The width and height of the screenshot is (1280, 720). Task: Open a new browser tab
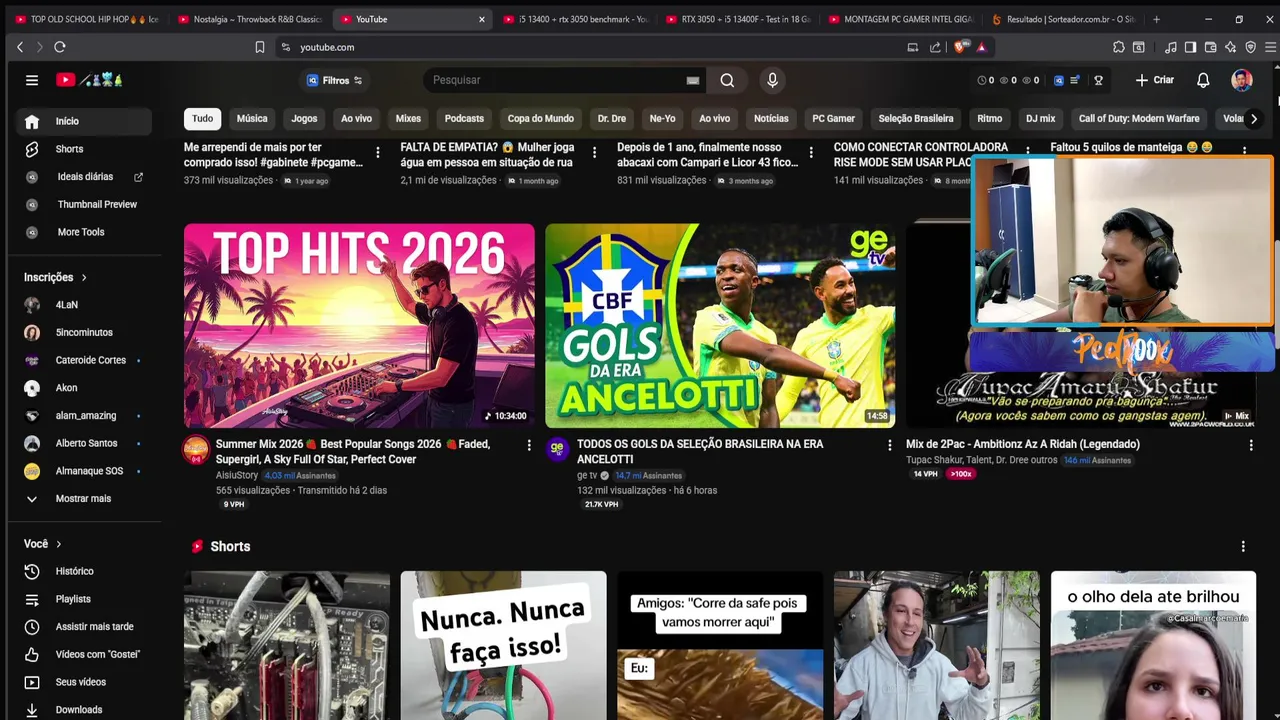[1156, 19]
